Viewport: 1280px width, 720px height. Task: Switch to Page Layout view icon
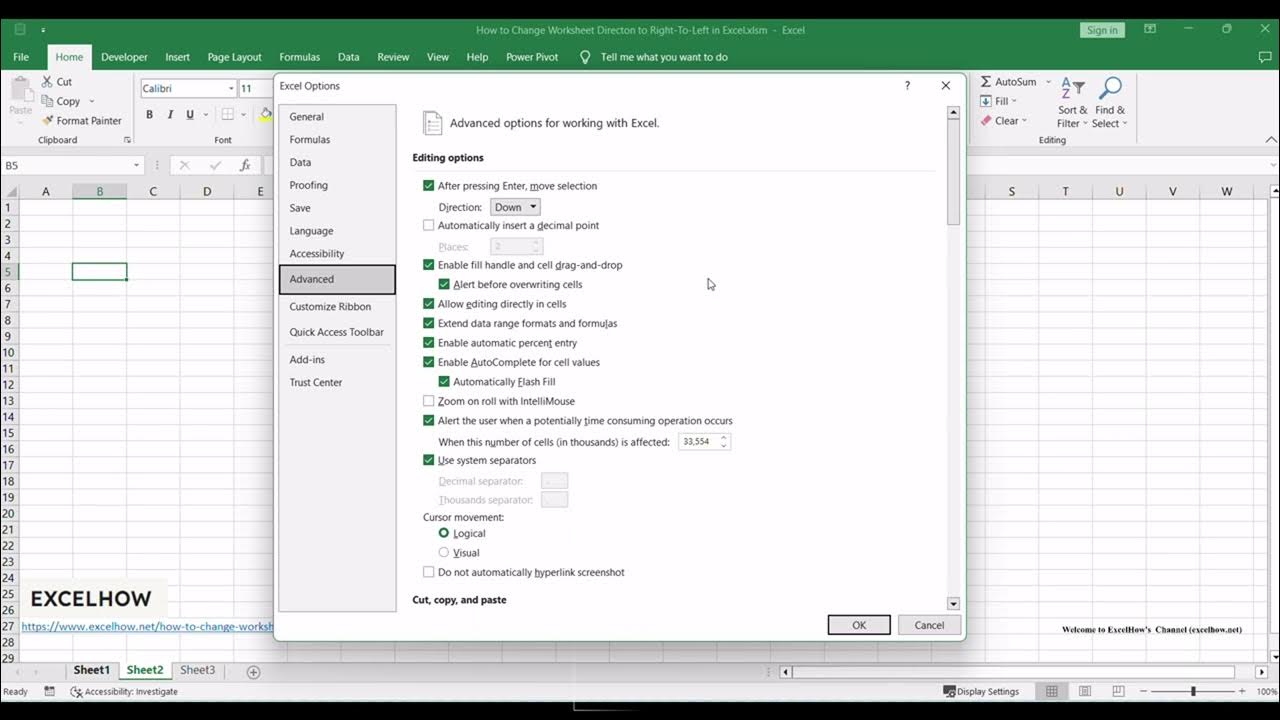pos(1085,691)
